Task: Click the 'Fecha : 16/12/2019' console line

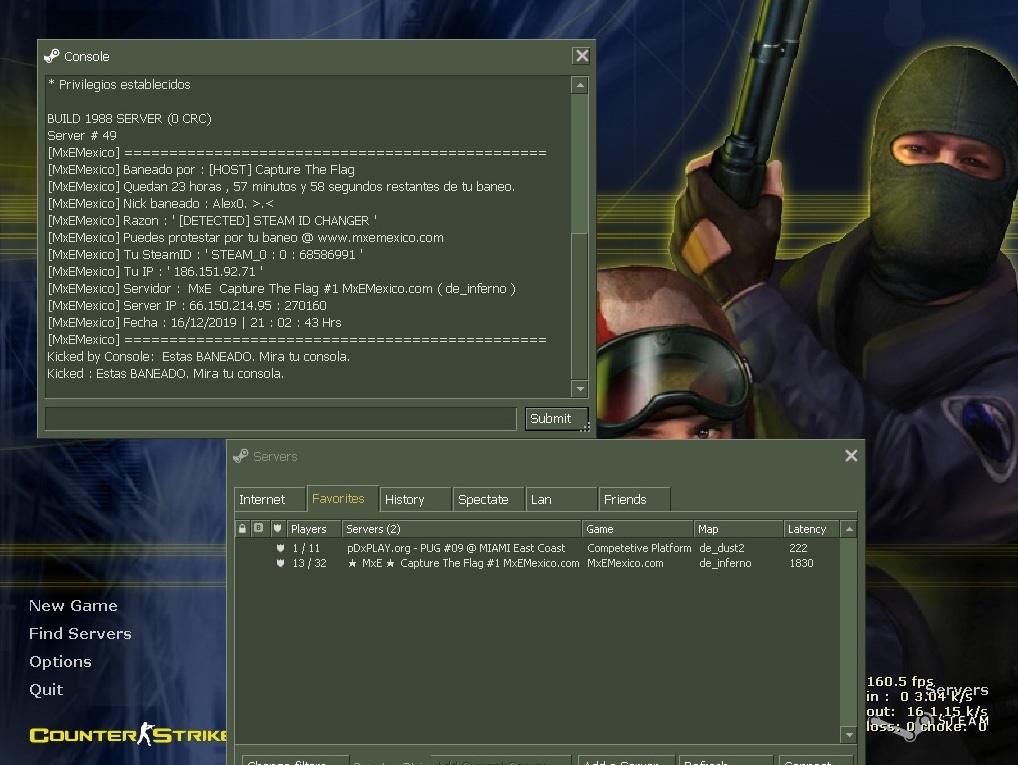Action: [x=194, y=322]
